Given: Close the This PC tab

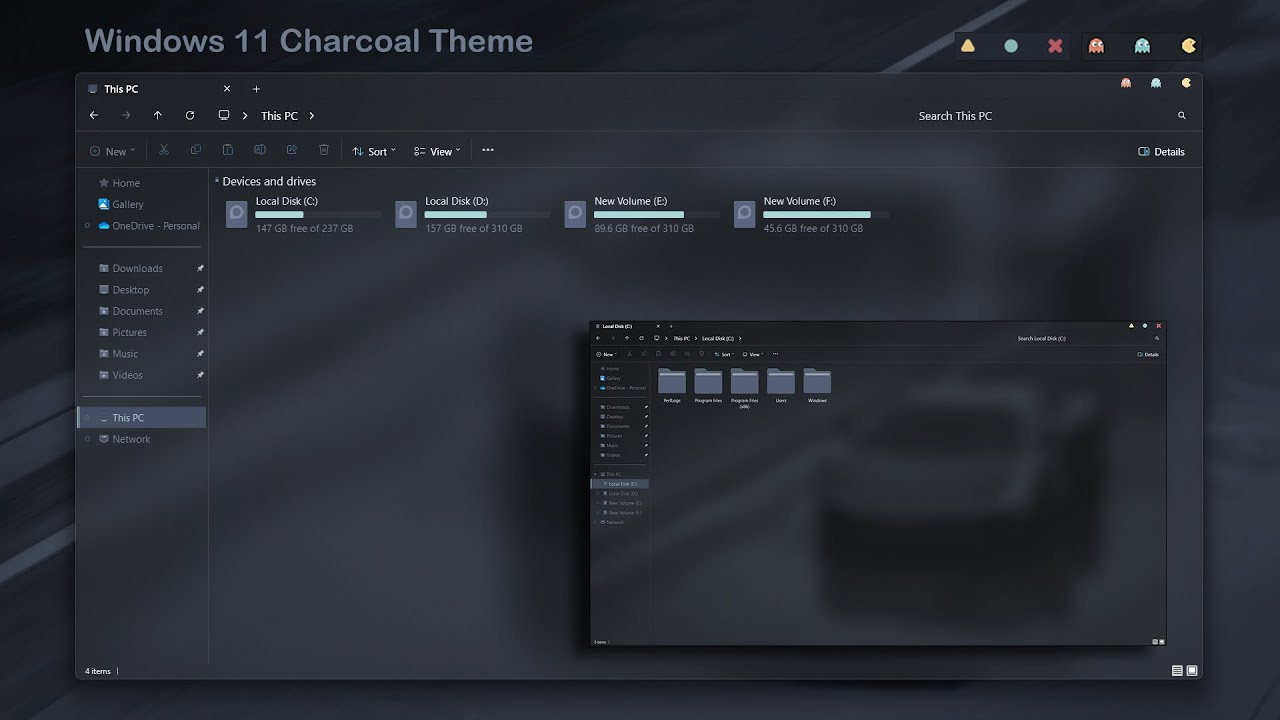Looking at the screenshot, I should pyautogui.click(x=227, y=89).
